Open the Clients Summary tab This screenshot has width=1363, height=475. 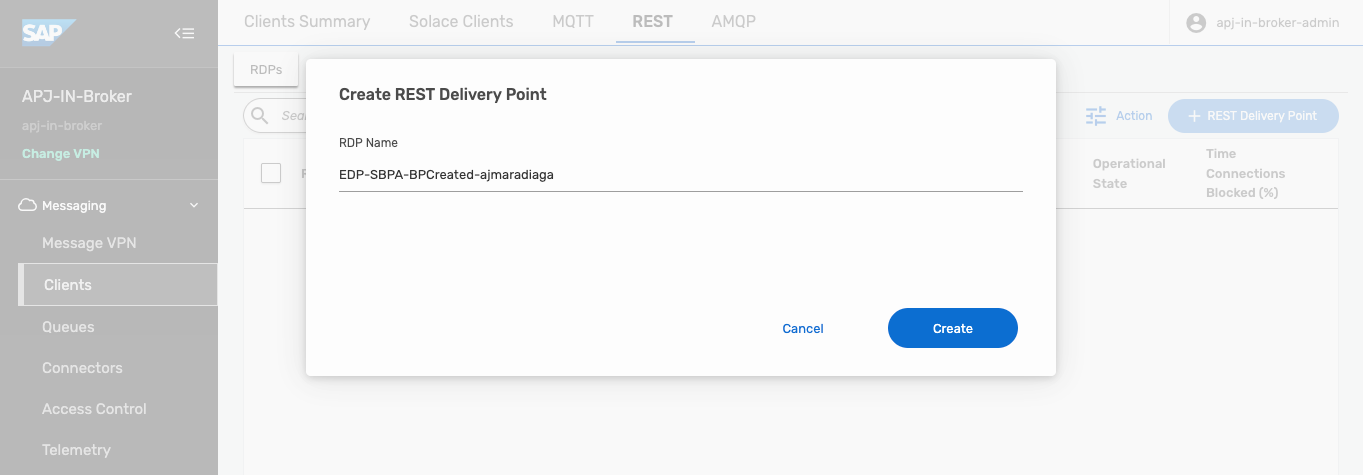click(307, 21)
